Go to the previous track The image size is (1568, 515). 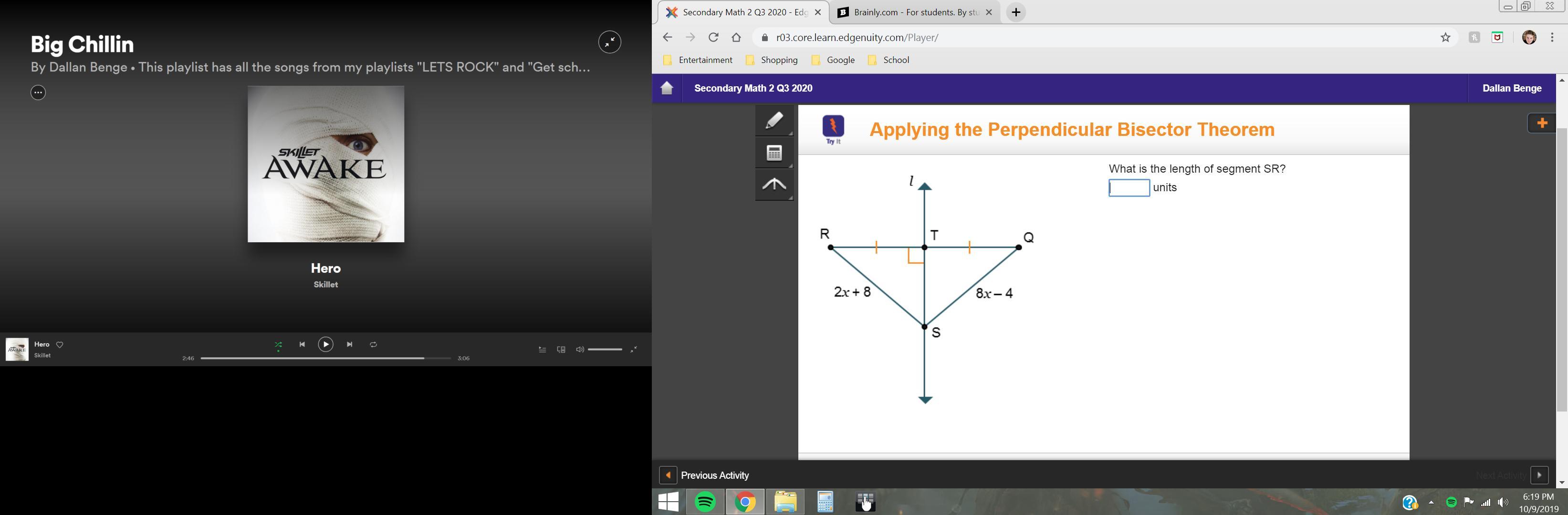pyautogui.click(x=302, y=345)
